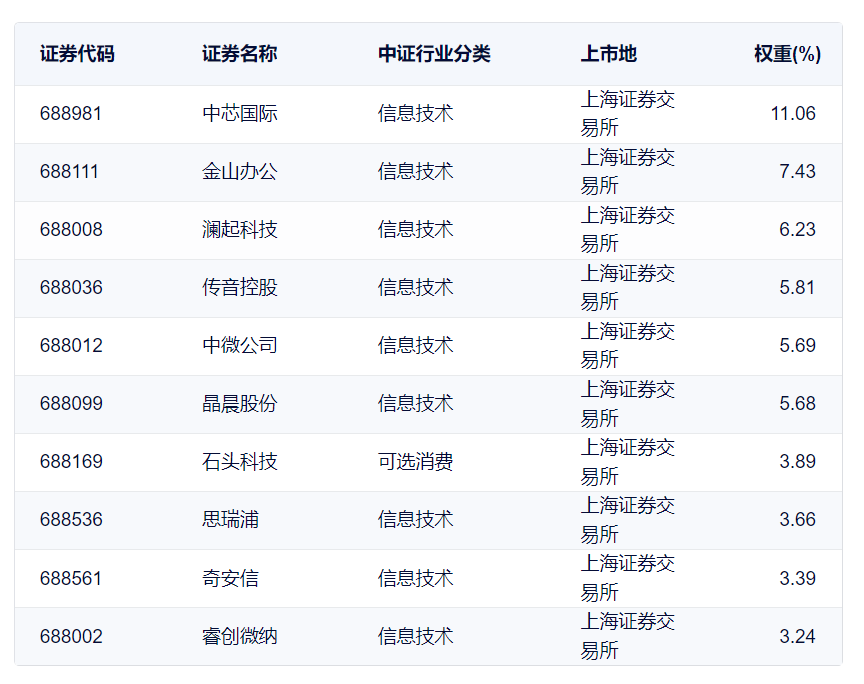Click the stock name 中芯国际
The image size is (864, 684).
(240, 114)
